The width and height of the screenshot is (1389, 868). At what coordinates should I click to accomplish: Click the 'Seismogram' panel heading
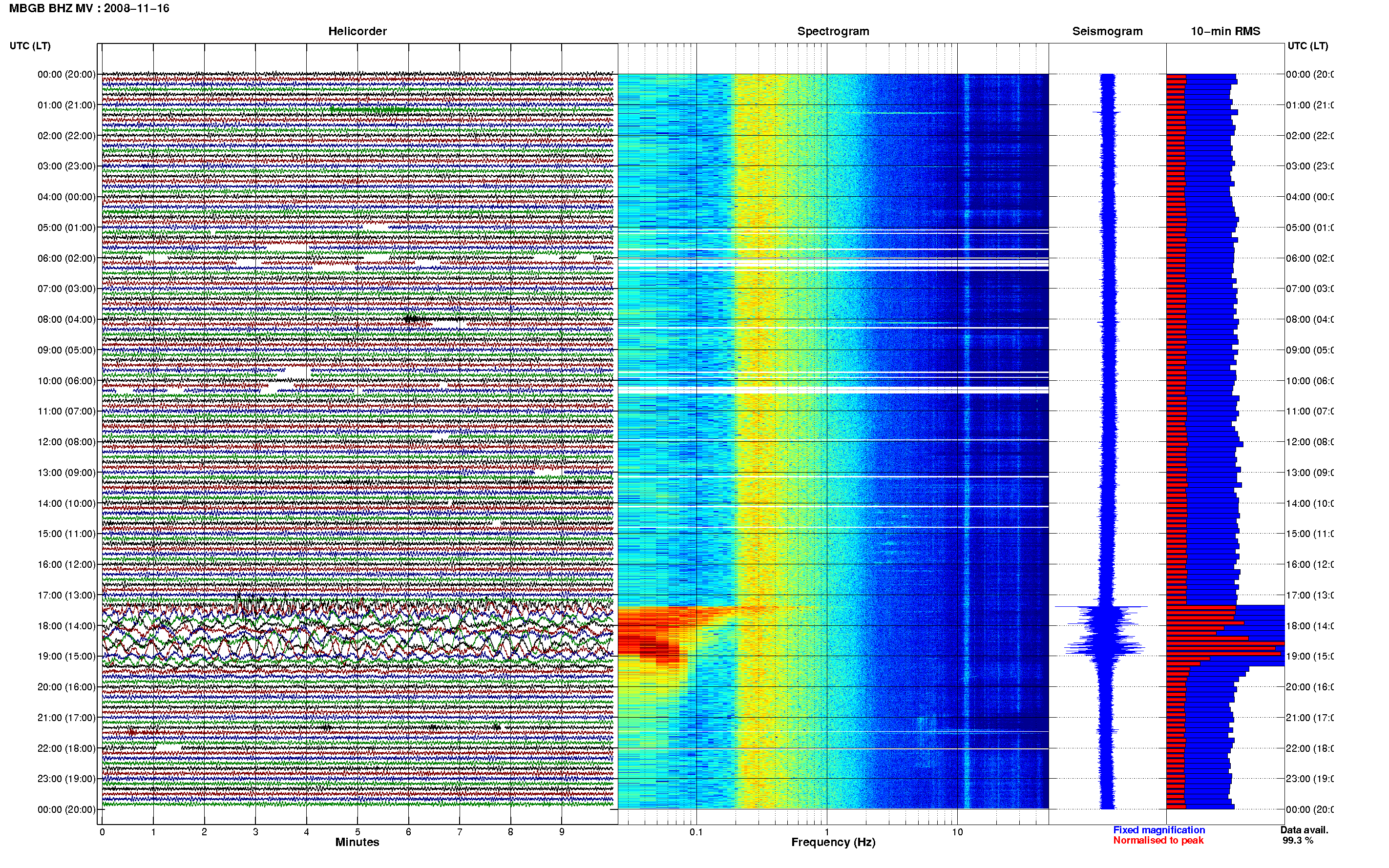click(1107, 32)
